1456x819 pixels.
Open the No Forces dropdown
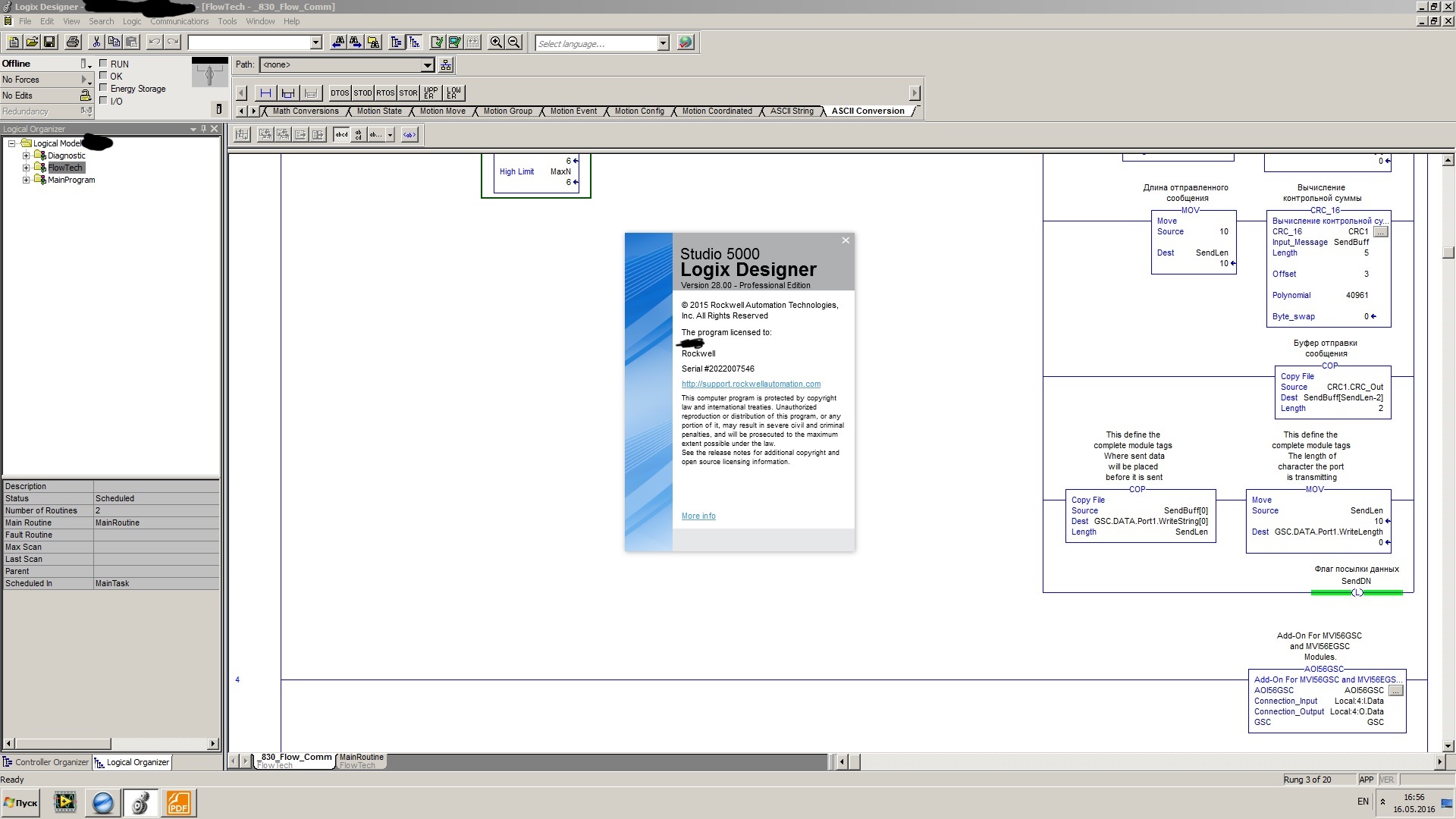coord(86,80)
